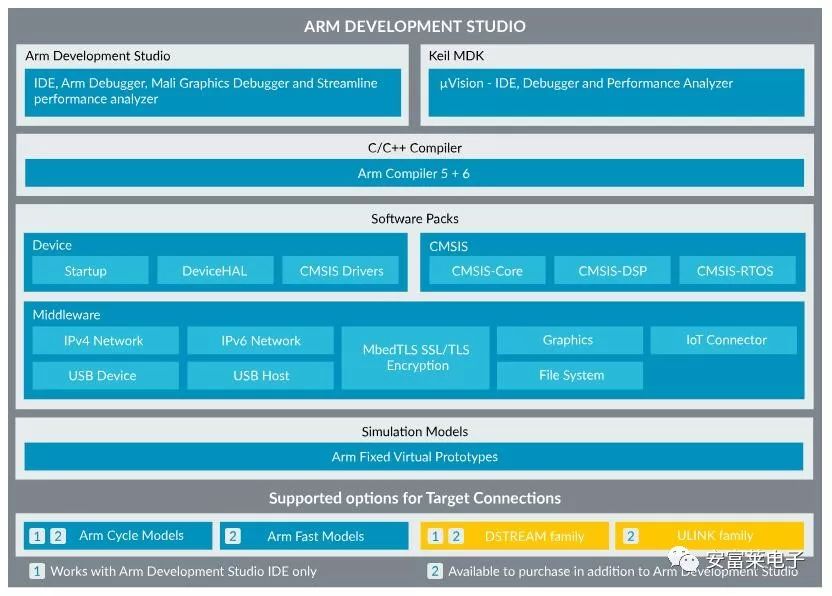Click the Arm Compiler 5 + 6 bar

click(x=414, y=173)
